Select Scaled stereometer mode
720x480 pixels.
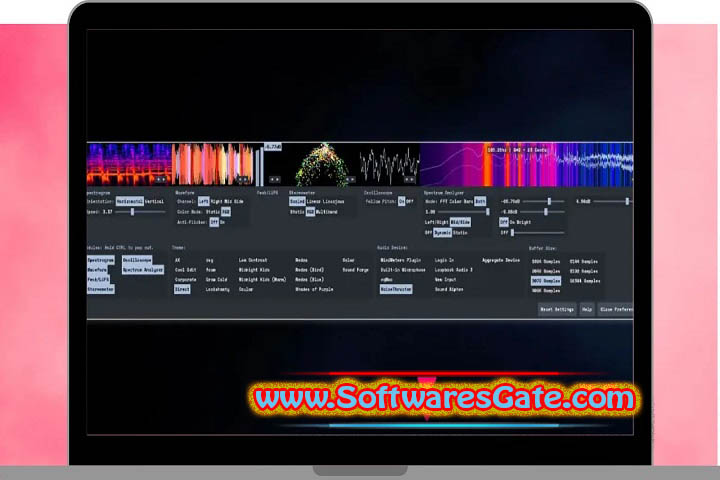point(297,202)
